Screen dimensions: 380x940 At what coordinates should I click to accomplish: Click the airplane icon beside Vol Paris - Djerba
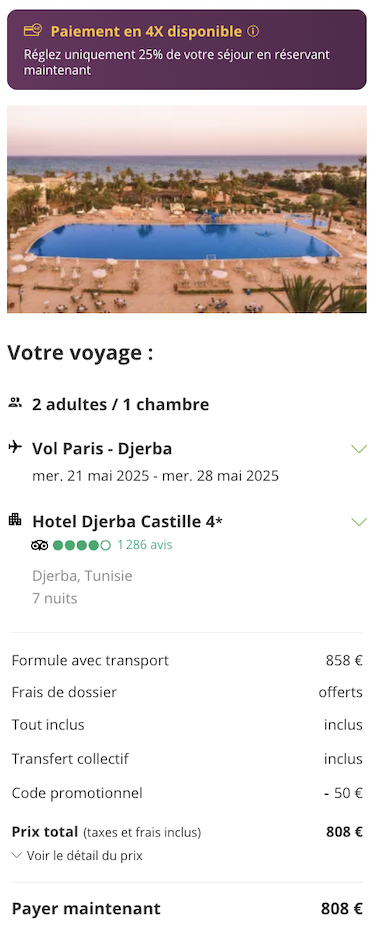click(15, 447)
